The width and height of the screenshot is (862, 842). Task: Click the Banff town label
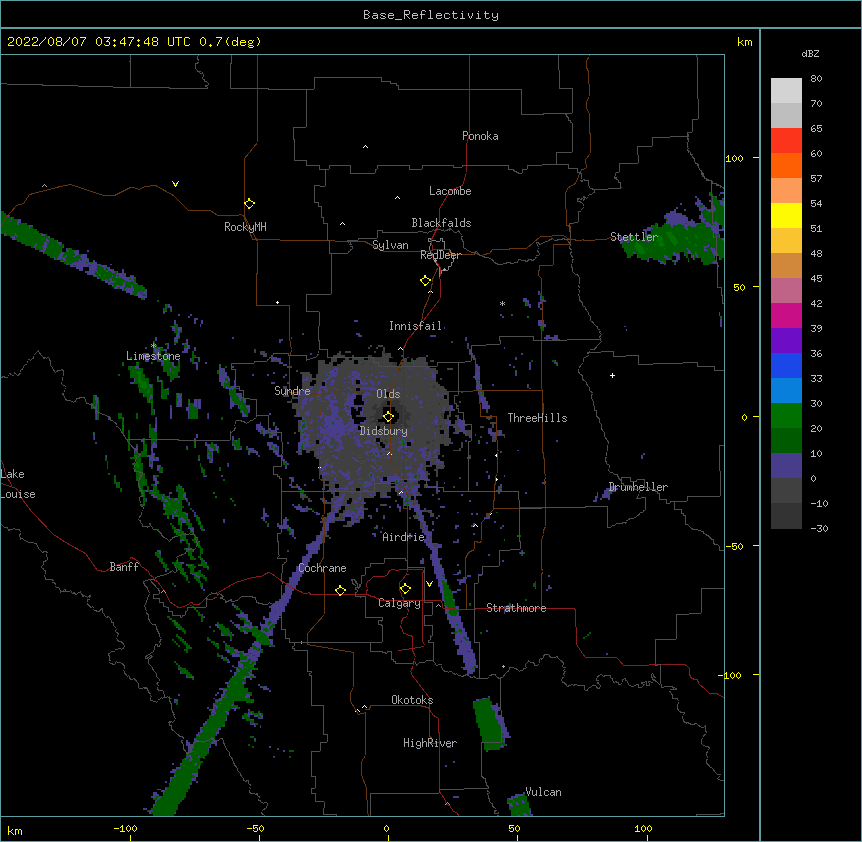(x=124, y=567)
